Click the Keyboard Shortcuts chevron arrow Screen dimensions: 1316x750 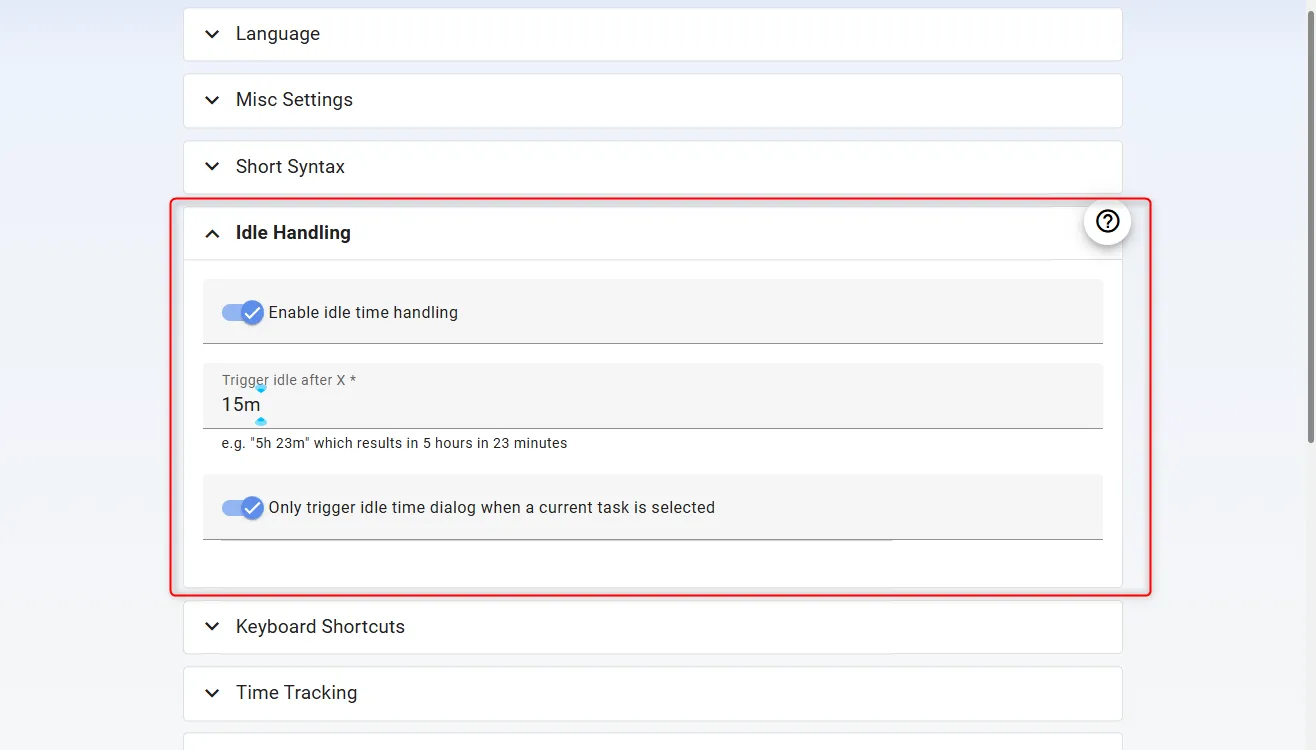[x=212, y=627]
